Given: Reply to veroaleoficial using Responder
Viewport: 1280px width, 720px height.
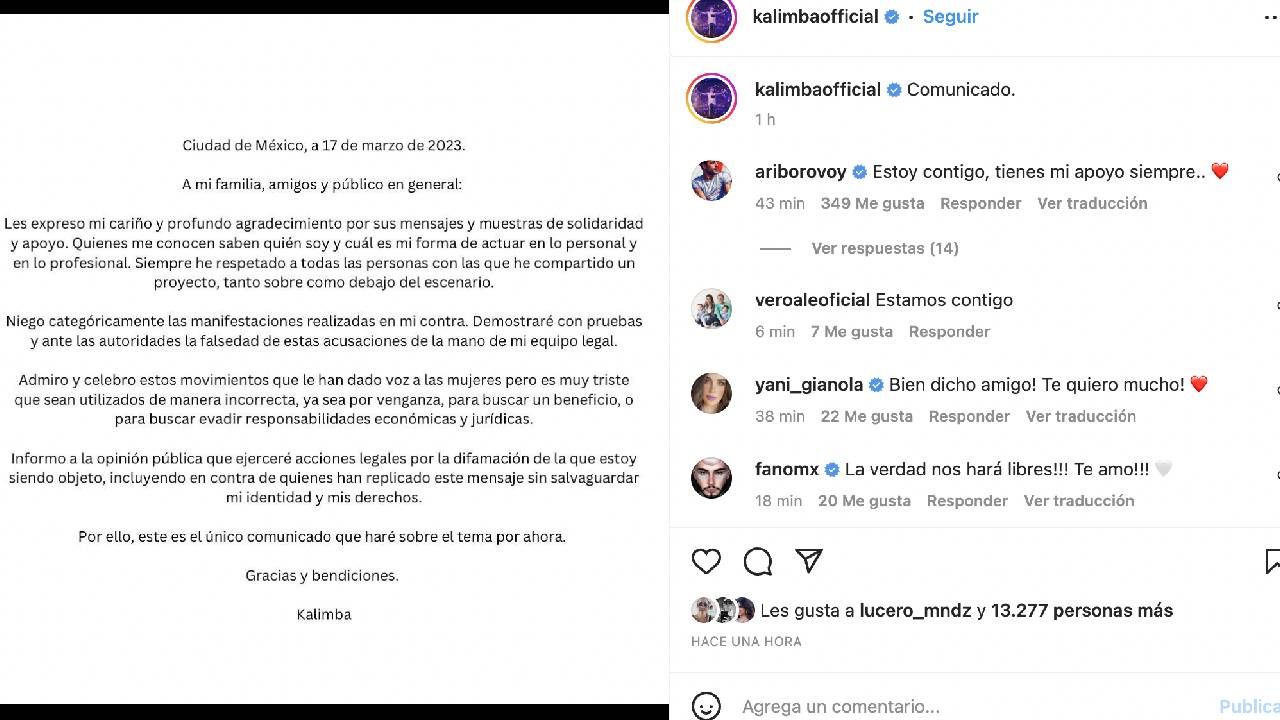Looking at the screenshot, I should [948, 331].
